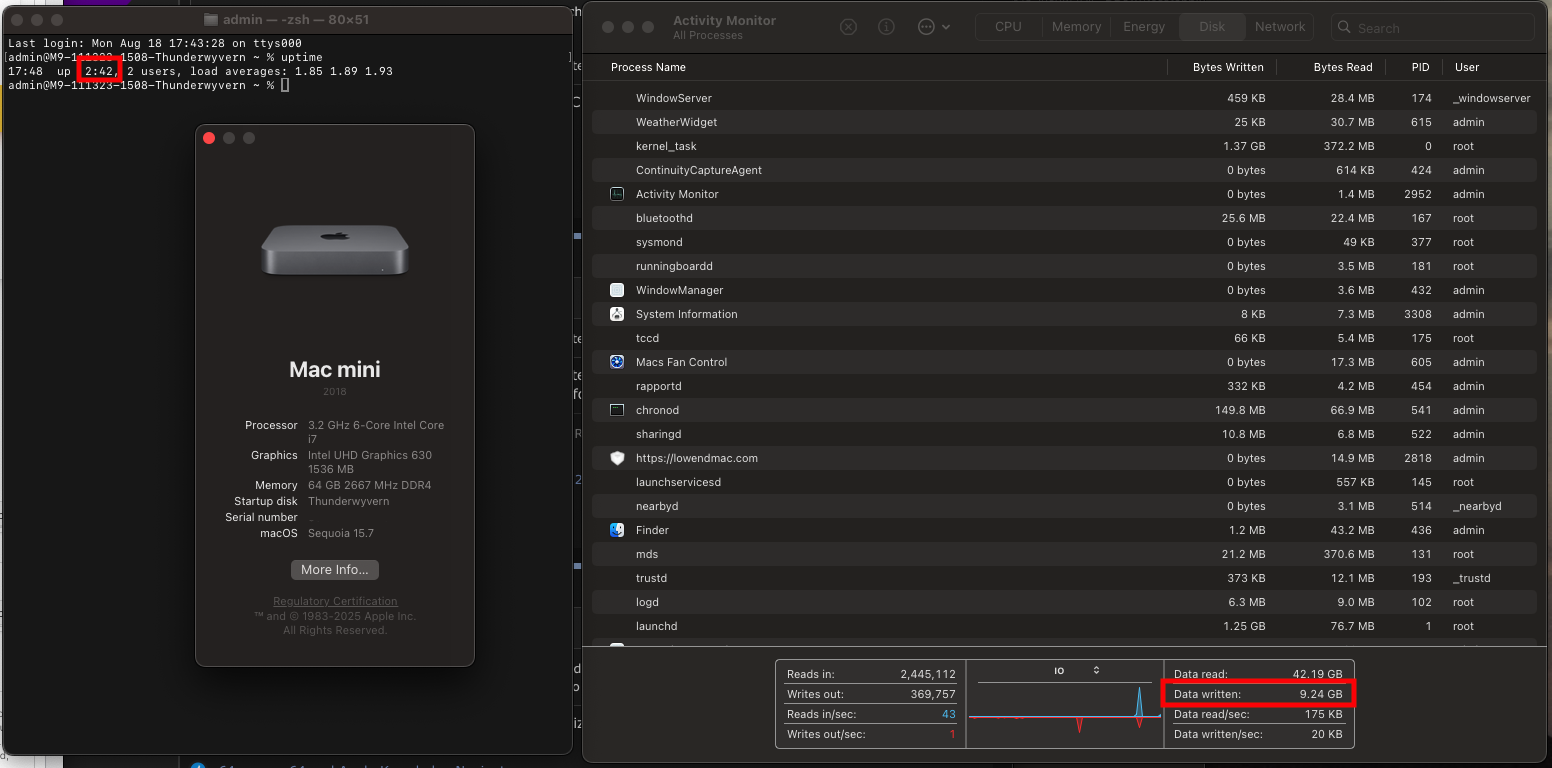Sort the list by PID column header
This screenshot has width=1552, height=768.
(1420, 67)
